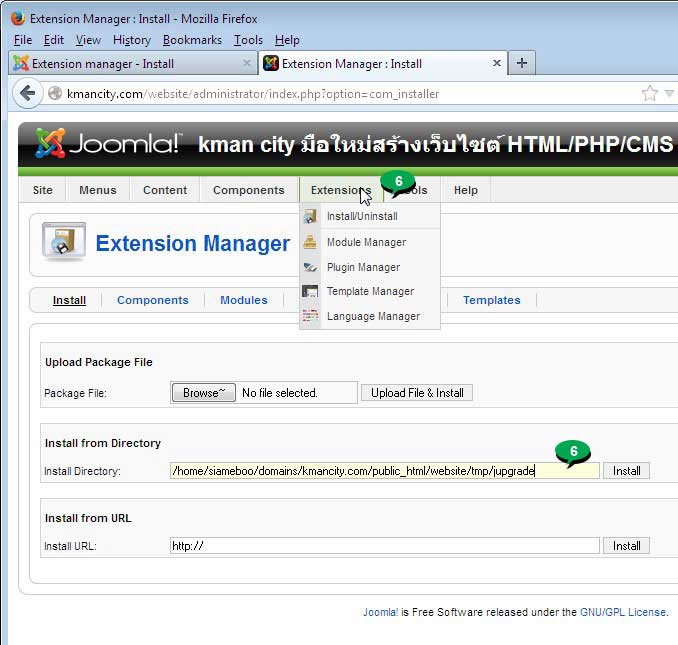Click Firefox logo in title bar
This screenshot has width=678, height=645.
18,18
